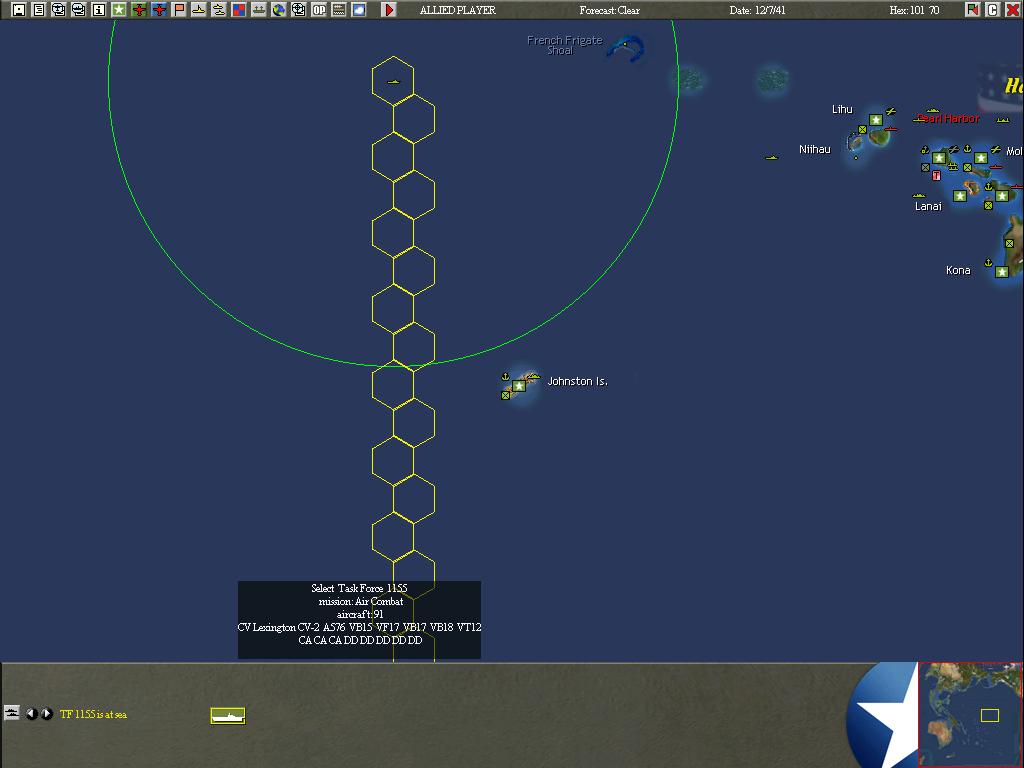Open the green star bases list icon
Viewport: 1024px width, 768px height.
(119, 9)
